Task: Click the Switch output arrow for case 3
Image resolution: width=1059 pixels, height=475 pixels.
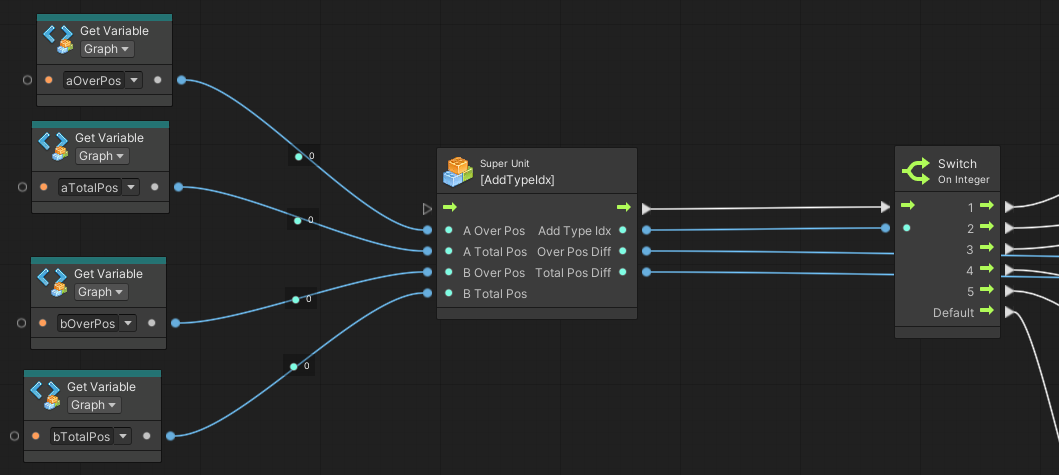Action: click(x=987, y=248)
